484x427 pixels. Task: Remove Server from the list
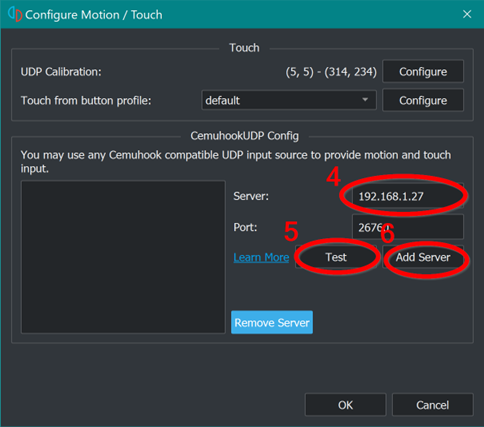(272, 322)
